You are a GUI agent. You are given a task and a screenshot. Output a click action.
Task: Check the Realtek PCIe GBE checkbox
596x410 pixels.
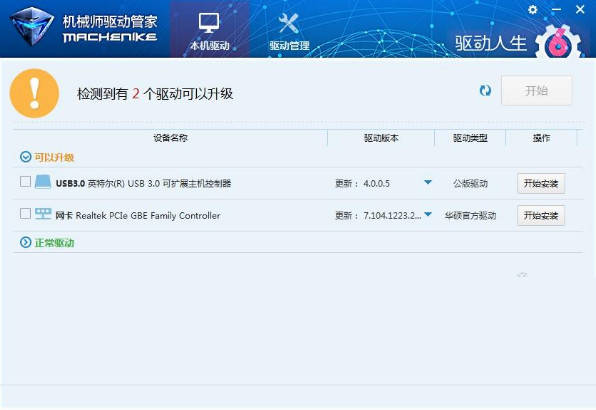click(x=25, y=214)
